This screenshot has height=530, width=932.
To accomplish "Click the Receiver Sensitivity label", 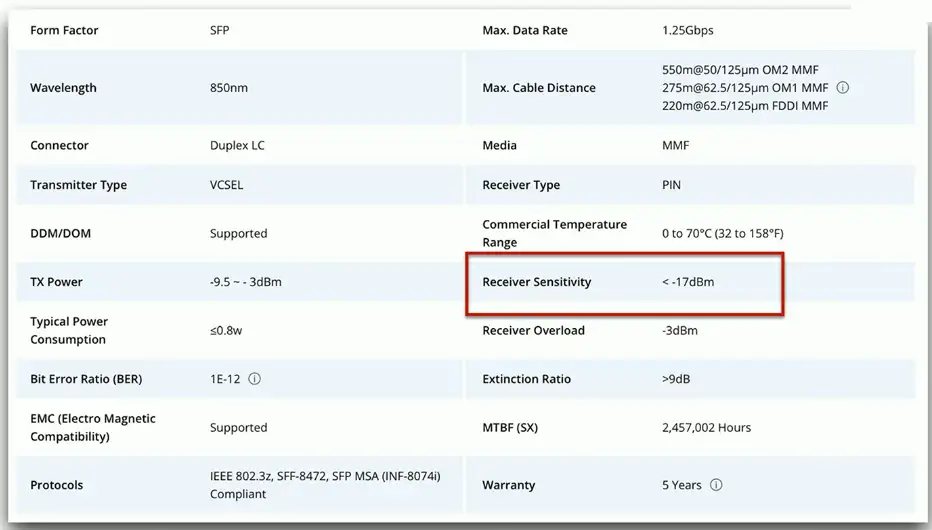I will [536, 282].
